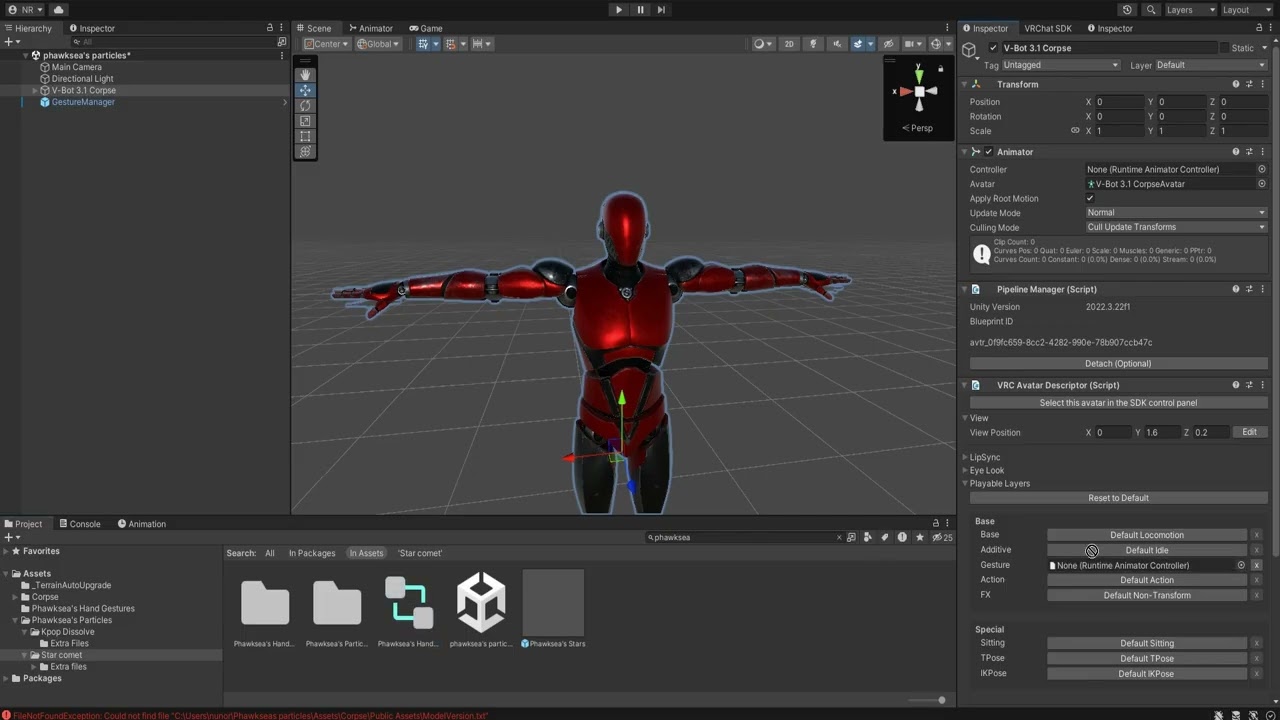Click Default Sitting button

click(x=1147, y=643)
